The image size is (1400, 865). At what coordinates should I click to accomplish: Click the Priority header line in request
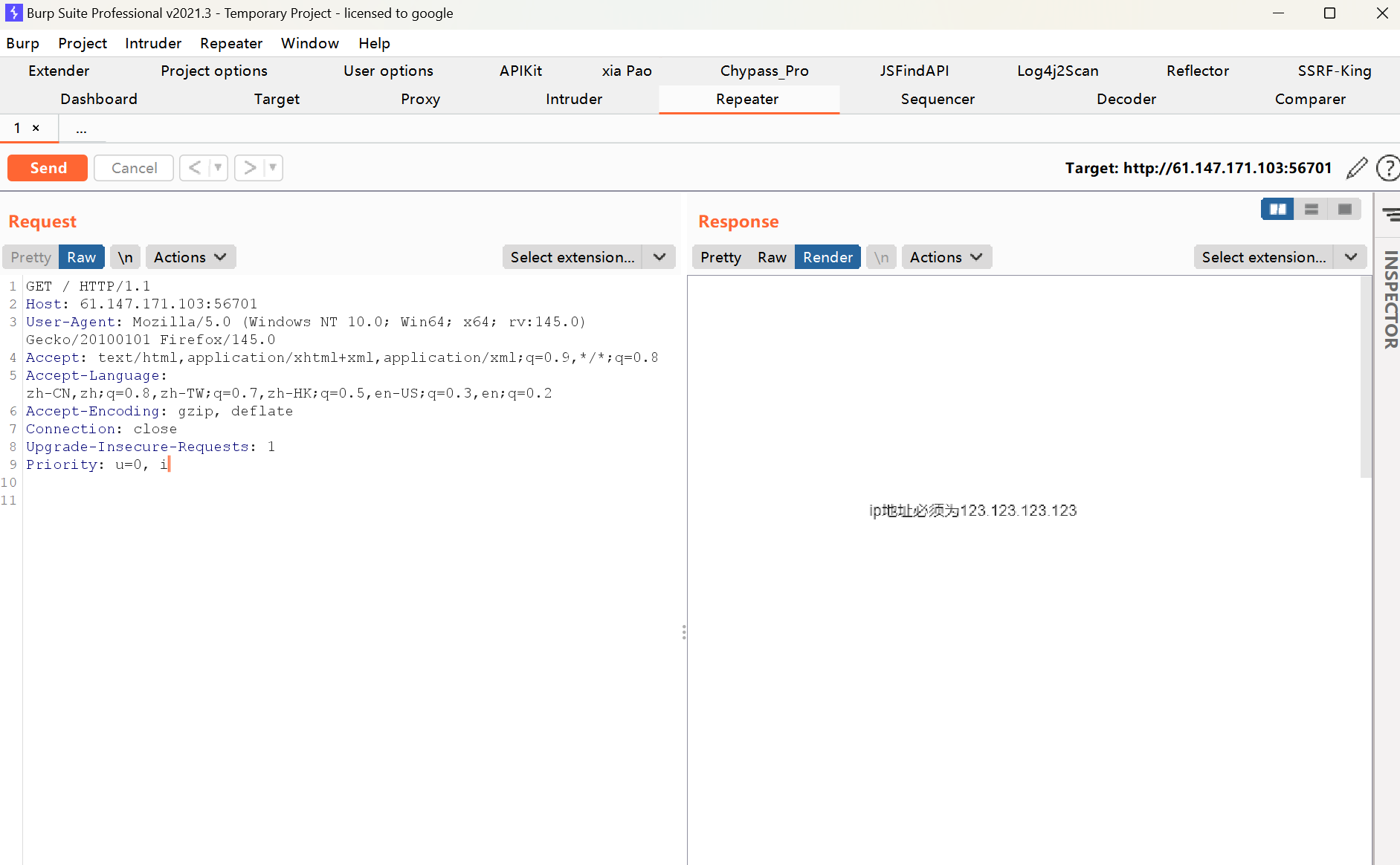pyautogui.click(x=97, y=464)
